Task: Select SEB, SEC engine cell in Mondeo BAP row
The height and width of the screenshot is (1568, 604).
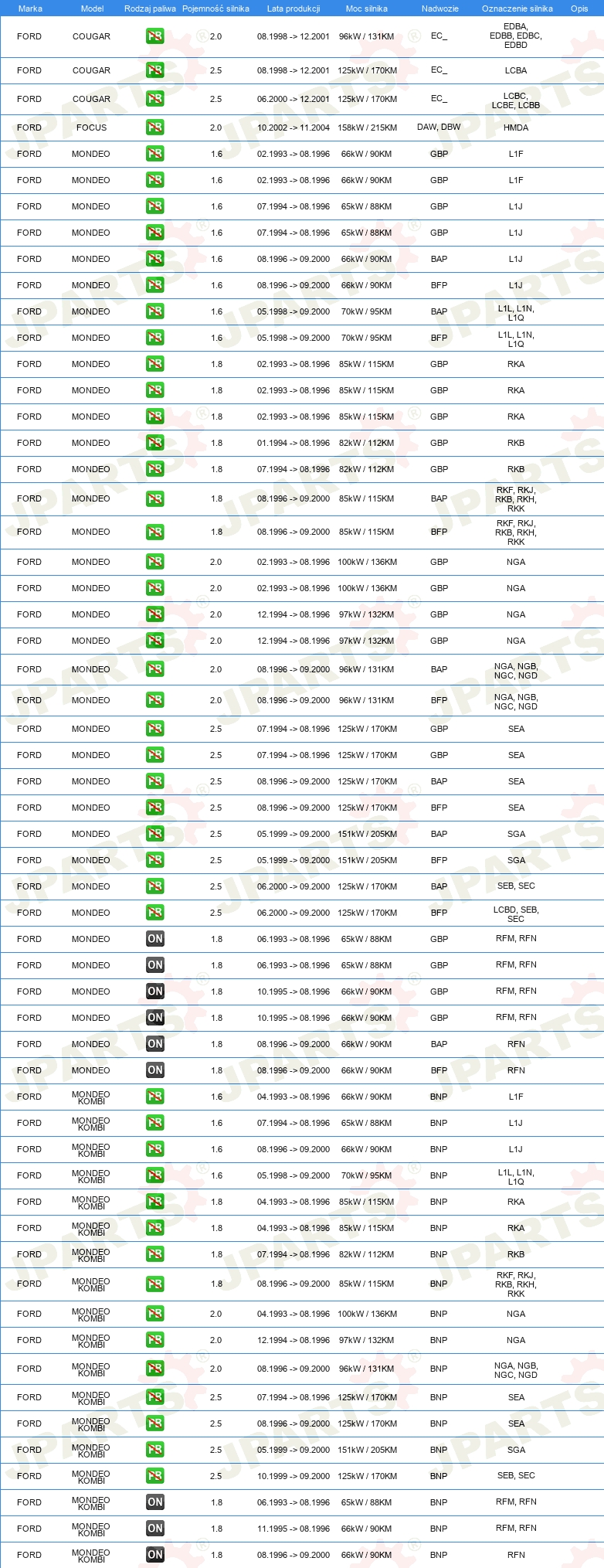Action: tap(516, 886)
